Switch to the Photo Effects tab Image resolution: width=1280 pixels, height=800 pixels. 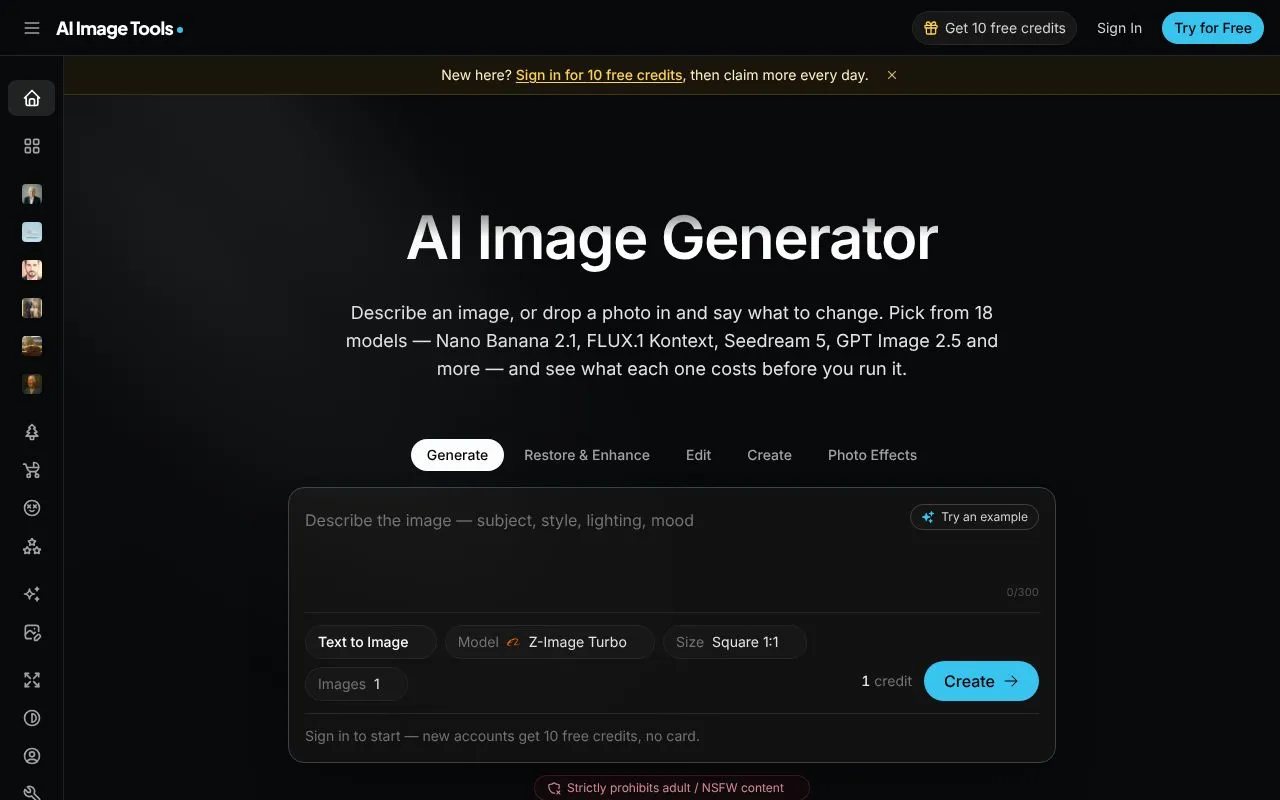pos(872,455)
